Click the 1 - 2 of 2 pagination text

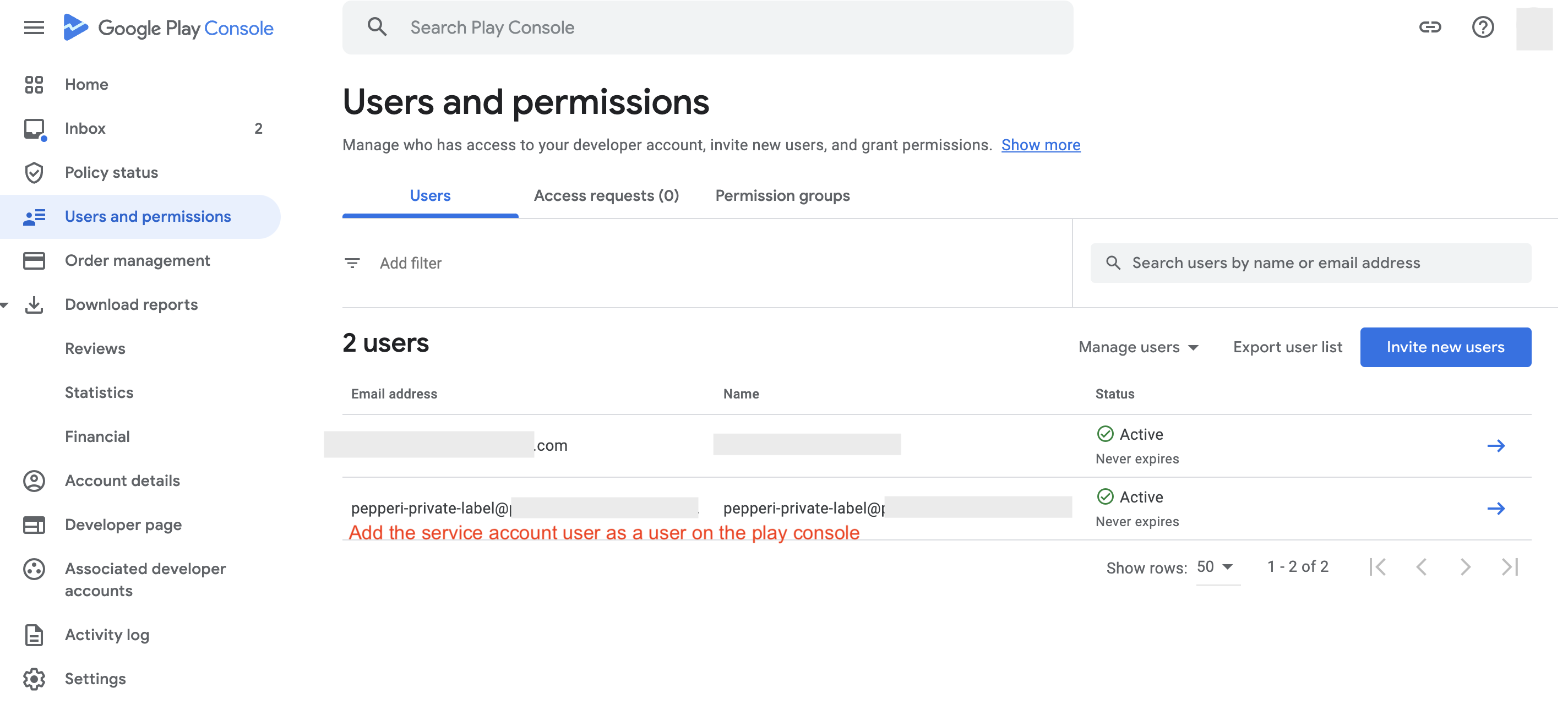1298,567
